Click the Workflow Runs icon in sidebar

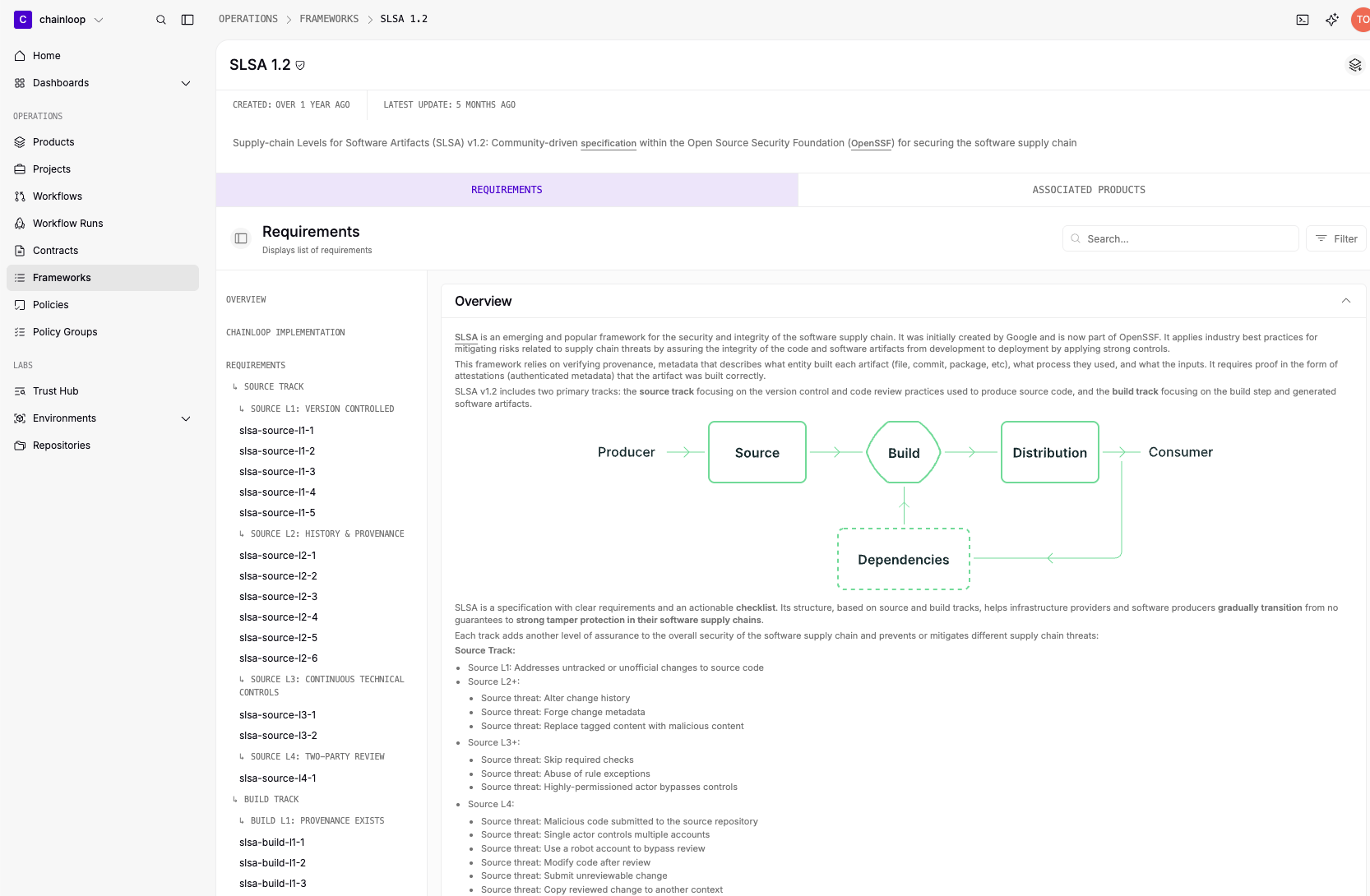(20, 224)
